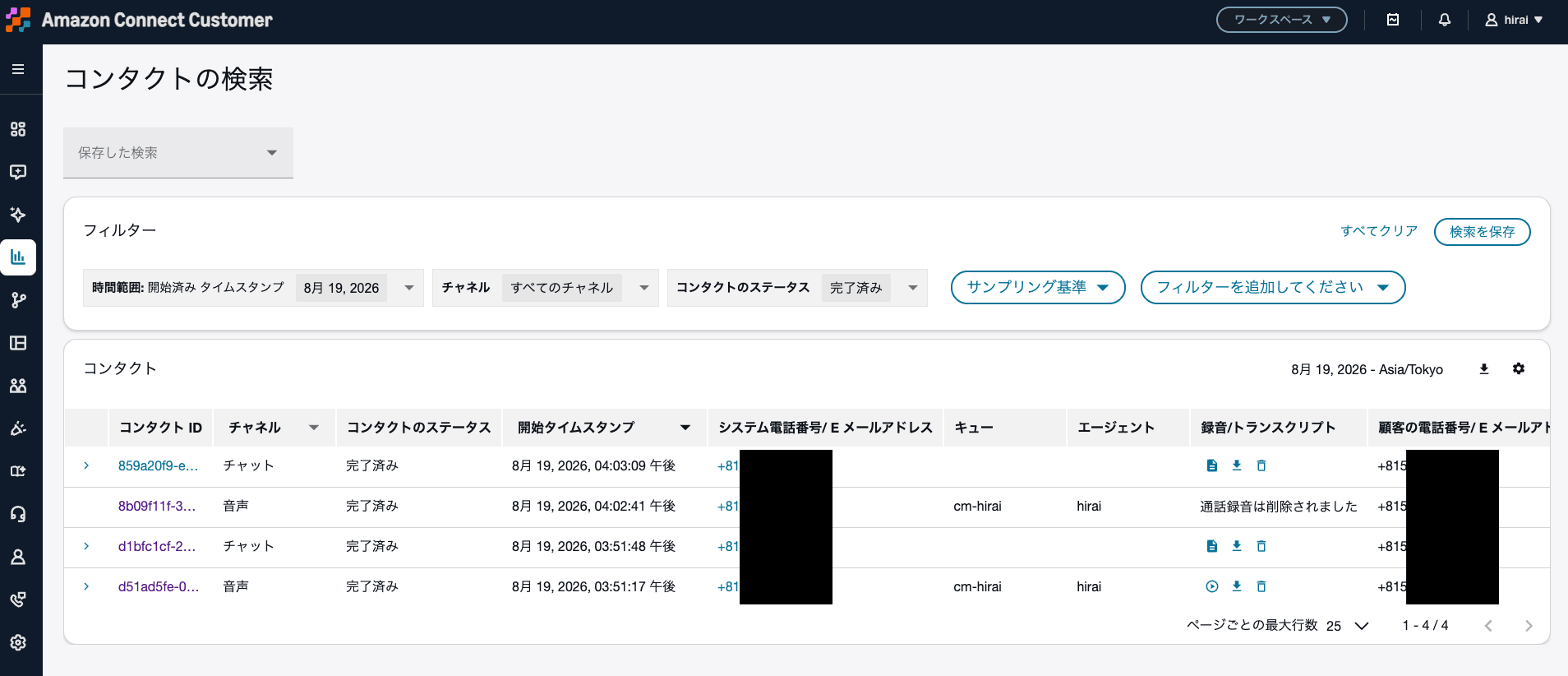View transcript for contact 859a20f9
The height and width of the screenshot is (676, 1568).
pyautogui.click(x=1212, y=465)
